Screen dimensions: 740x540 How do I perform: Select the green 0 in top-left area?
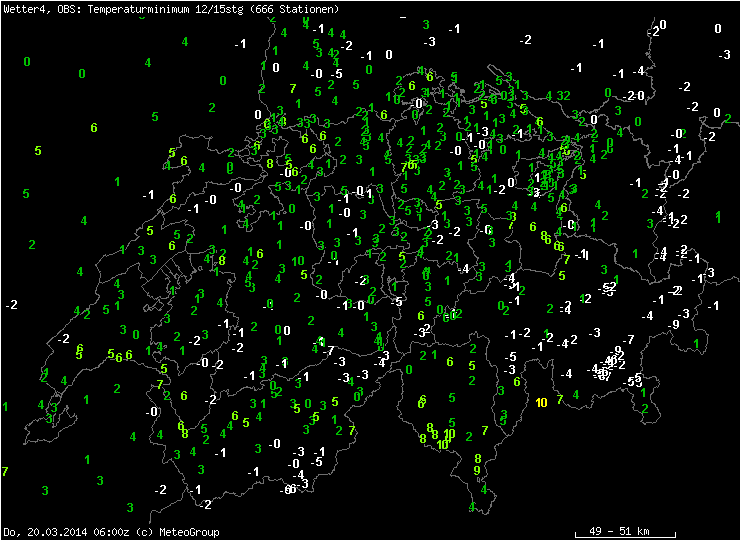tap(26, 62)
